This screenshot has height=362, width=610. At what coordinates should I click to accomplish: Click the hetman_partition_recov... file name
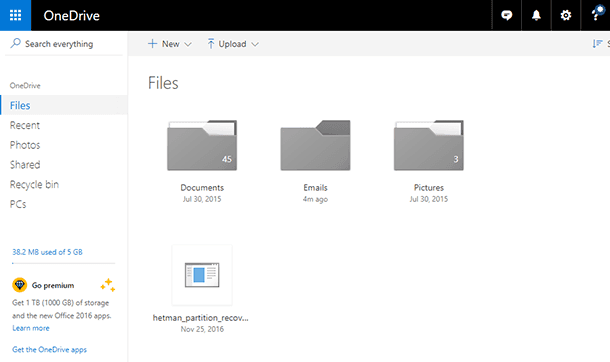pyautogui.click(x=200, y=318)
